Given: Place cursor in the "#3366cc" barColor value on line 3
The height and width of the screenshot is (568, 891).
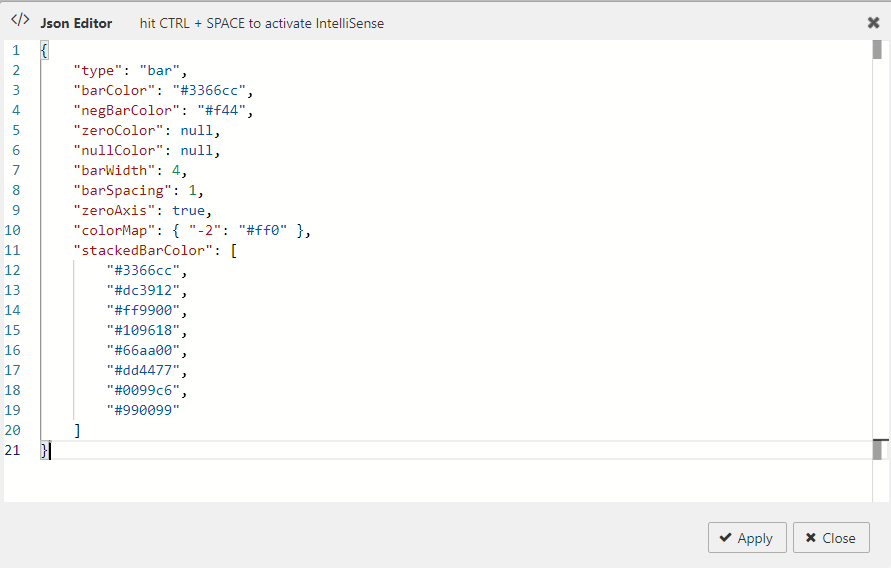Looking at the screenshot, I should coord(212,90).
